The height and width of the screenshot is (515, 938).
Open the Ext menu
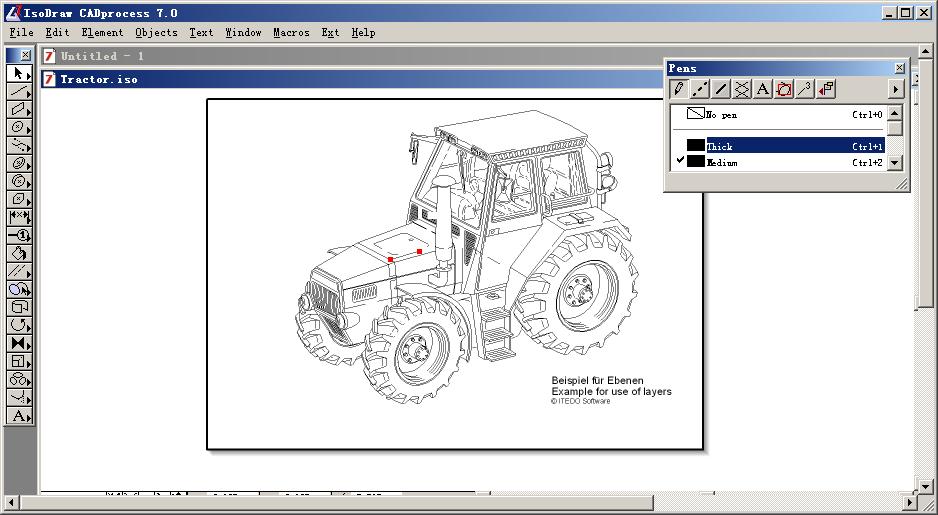(330, 33)
